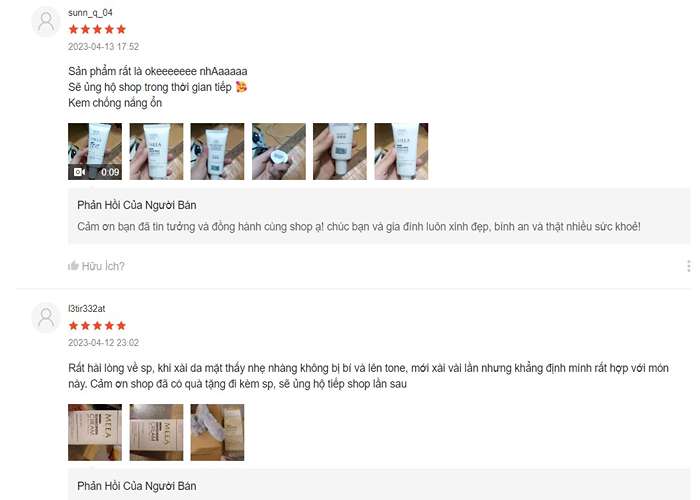Open the sixth photo in first review

click(x=401, y=151)
